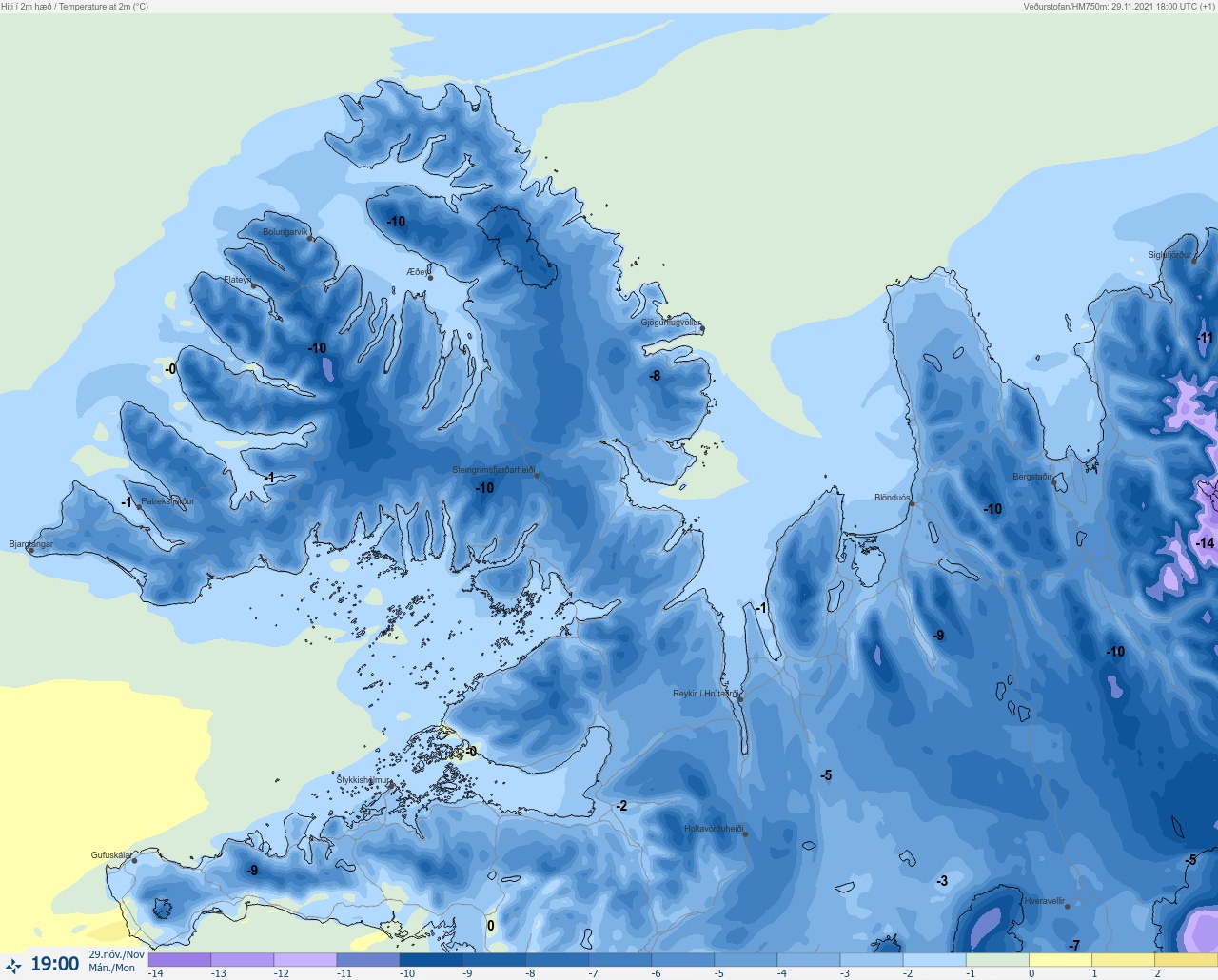This screenshot has width=1218, height=980.
Task: Click the Mán./Mon weekday text
Action: coord(112,969)
